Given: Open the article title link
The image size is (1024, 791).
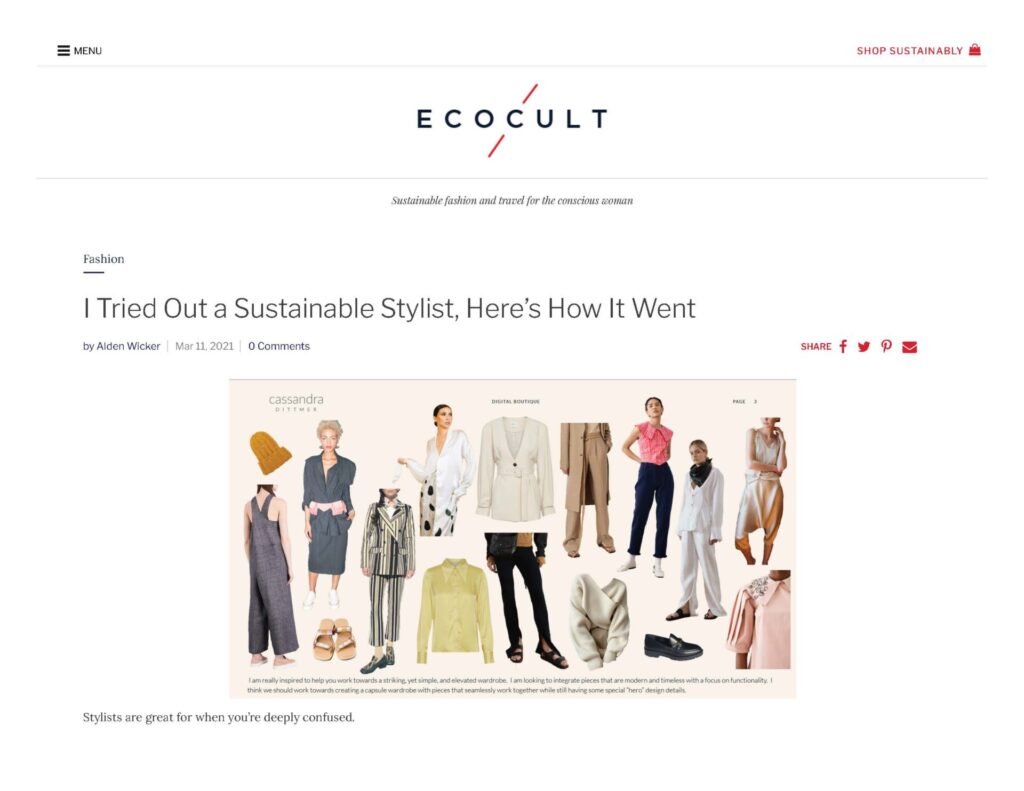Looking at the screenshot, I should pos(389,308).
